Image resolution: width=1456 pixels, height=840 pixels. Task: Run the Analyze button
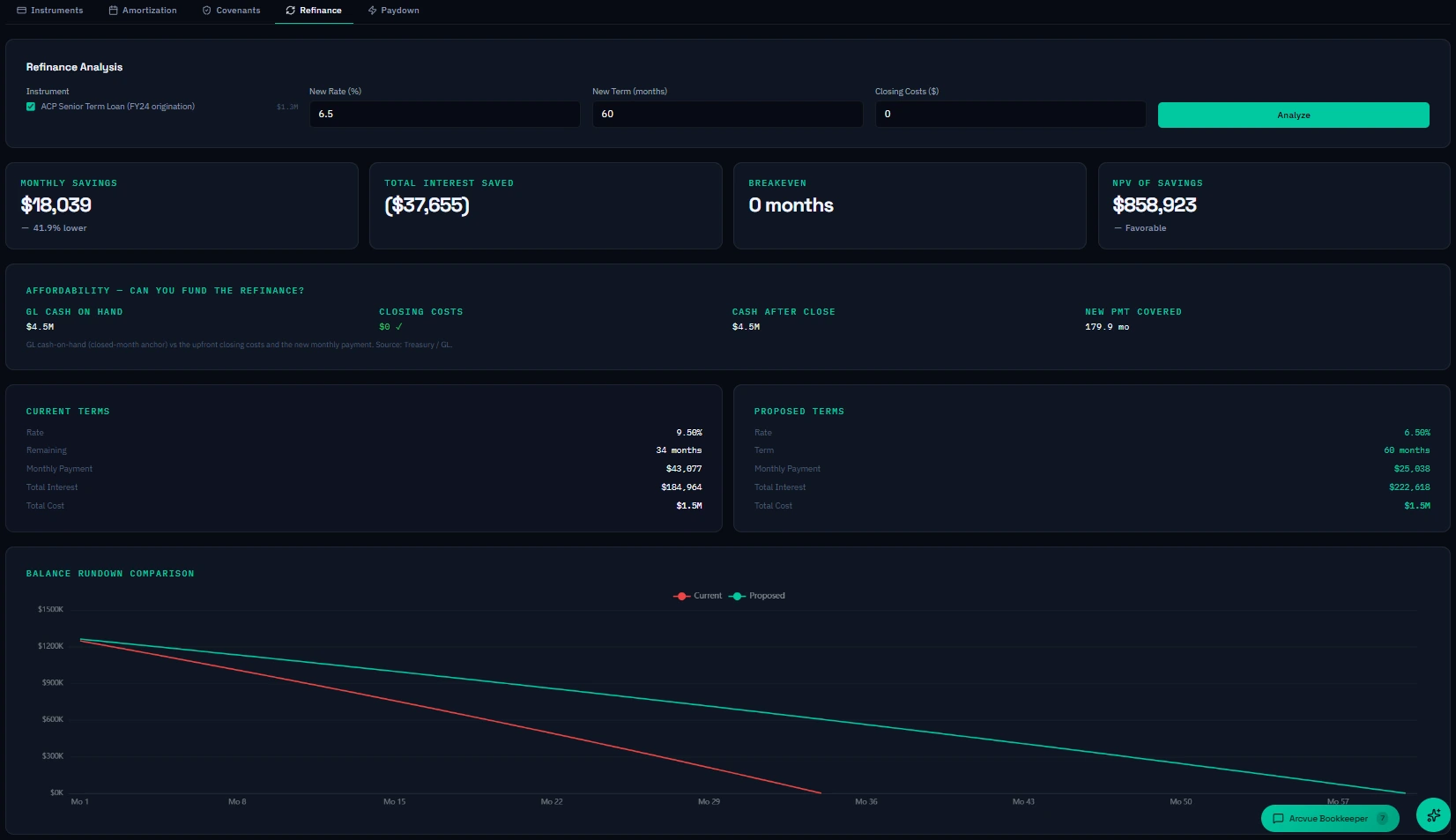[x=1293, y=115]
